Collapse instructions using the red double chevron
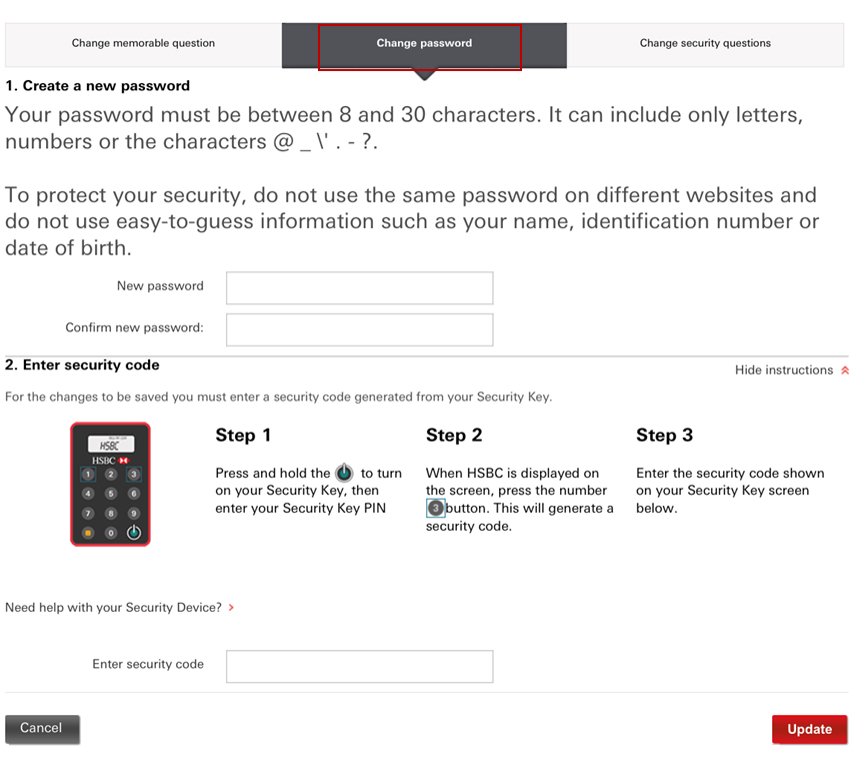 (845, 371)
